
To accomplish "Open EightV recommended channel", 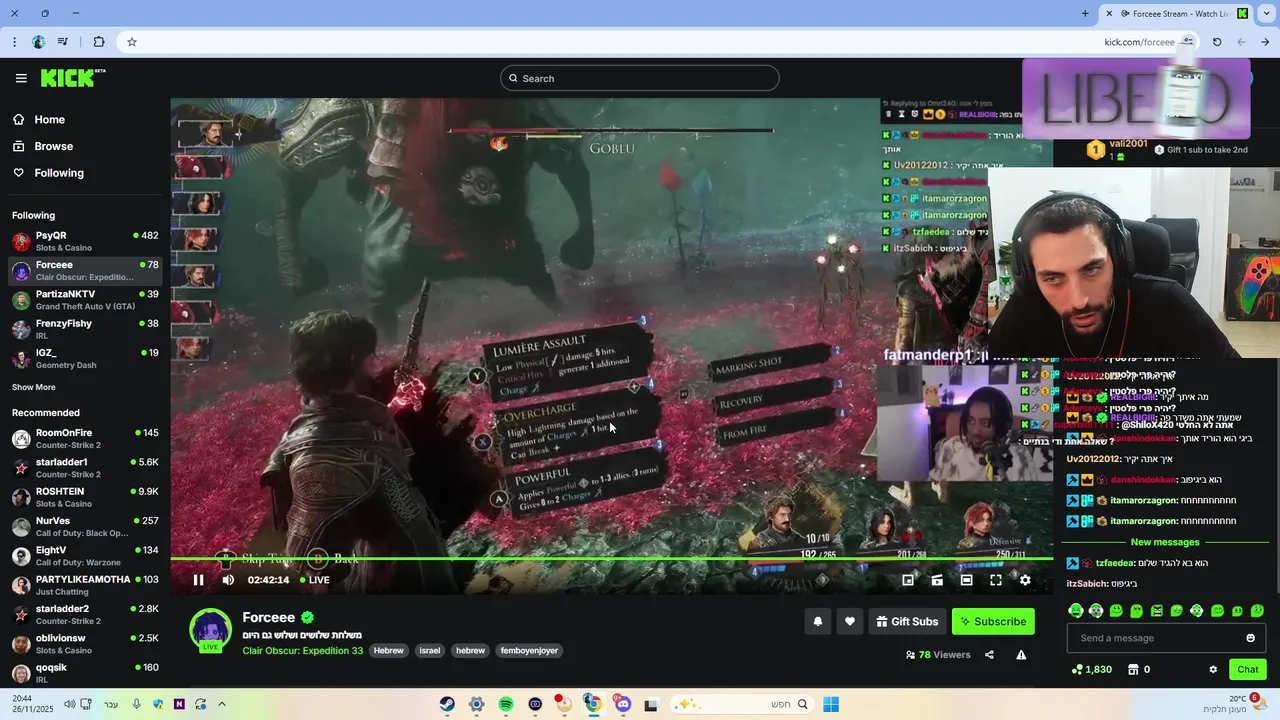I will [85, 555].
